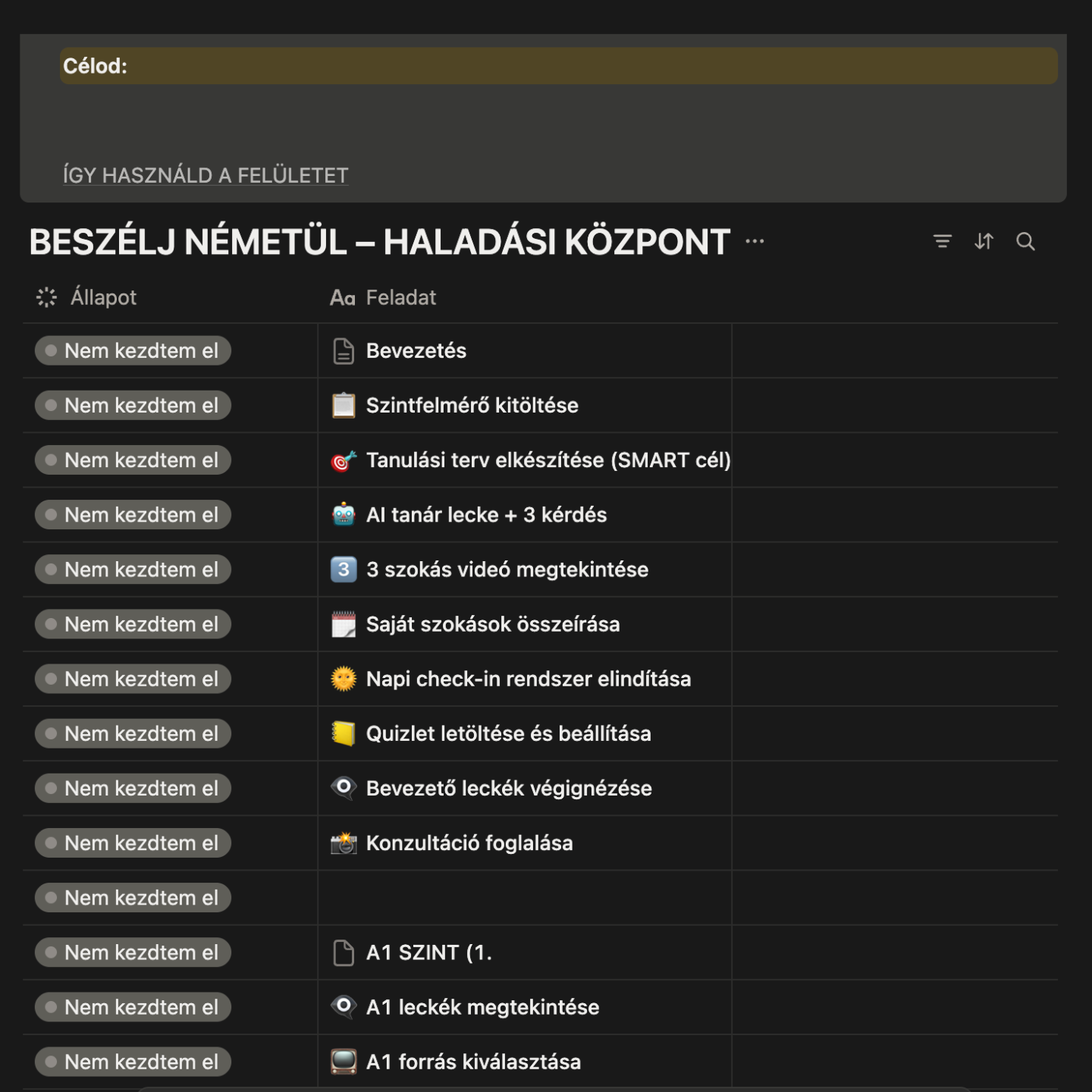The width and height of the screenshot is (1092, 1092).
Task: Open the database search magnifier
Action: click(1025, 242)
